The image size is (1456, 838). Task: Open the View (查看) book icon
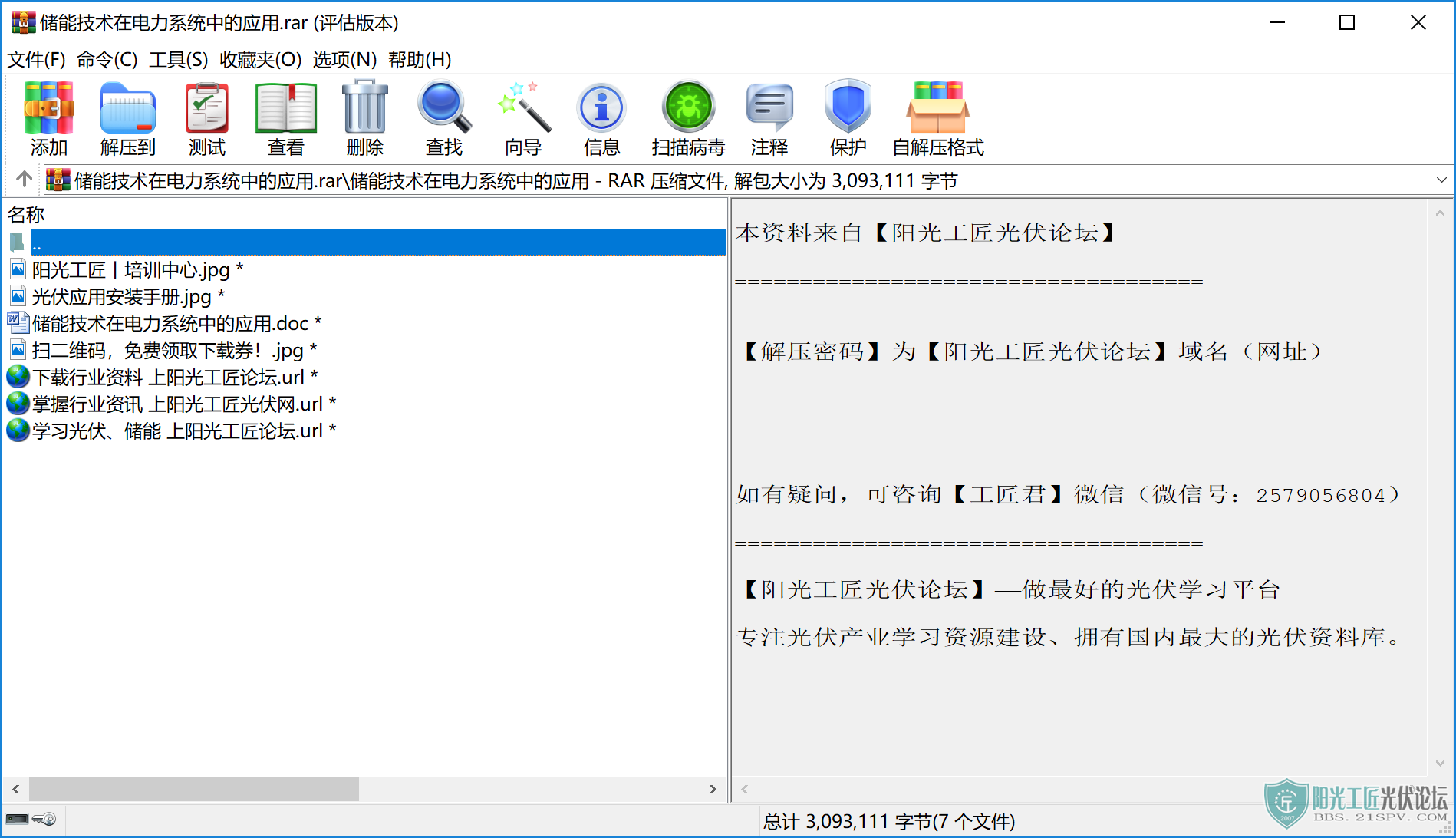tap(286, 118)
